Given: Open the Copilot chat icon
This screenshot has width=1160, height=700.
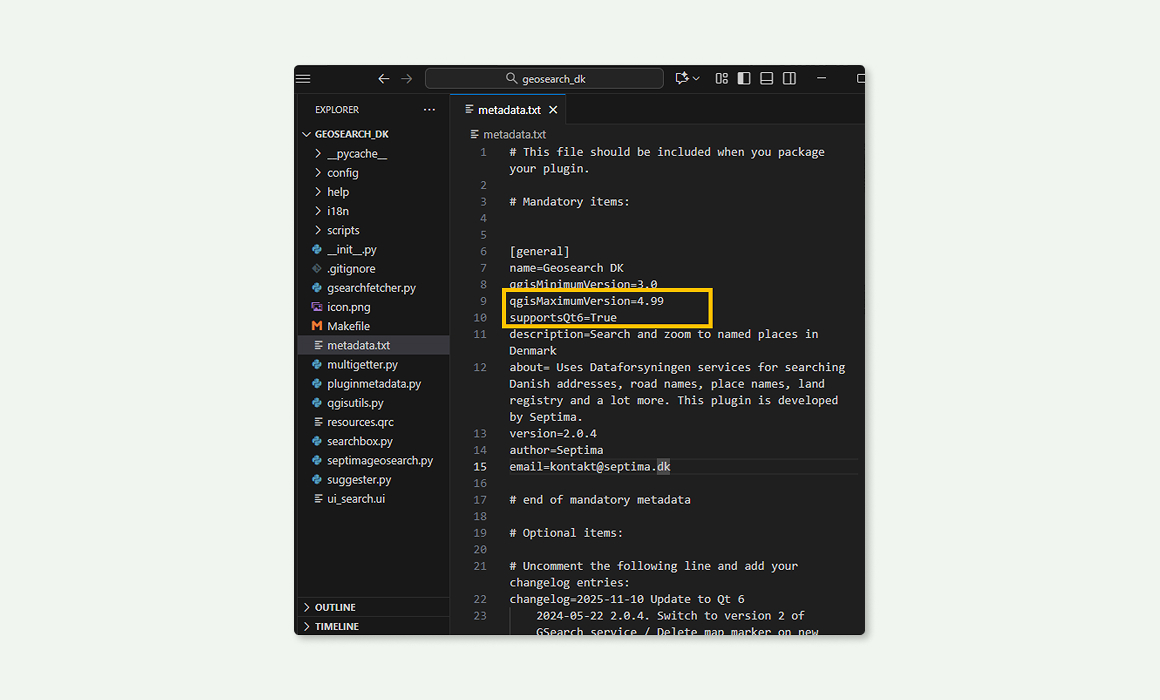Looking at the screenshot, I should pyautogui.click(x=682, y=78).
